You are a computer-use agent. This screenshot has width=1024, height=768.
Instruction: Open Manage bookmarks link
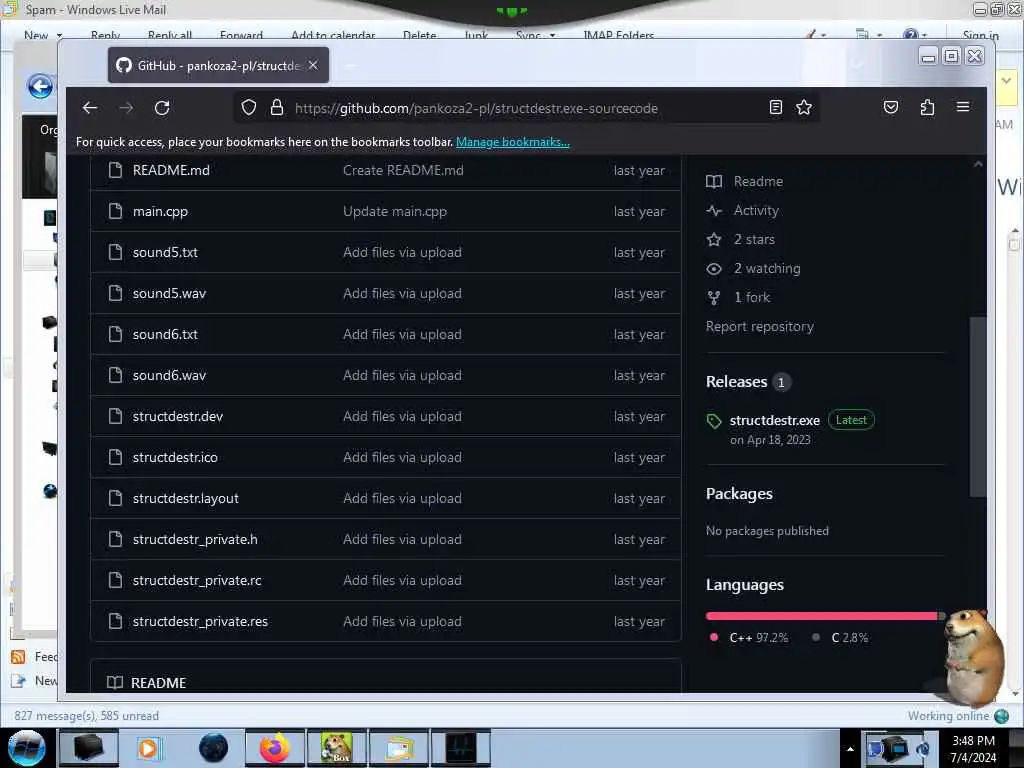pyautogui.click(x=513, y=142)
